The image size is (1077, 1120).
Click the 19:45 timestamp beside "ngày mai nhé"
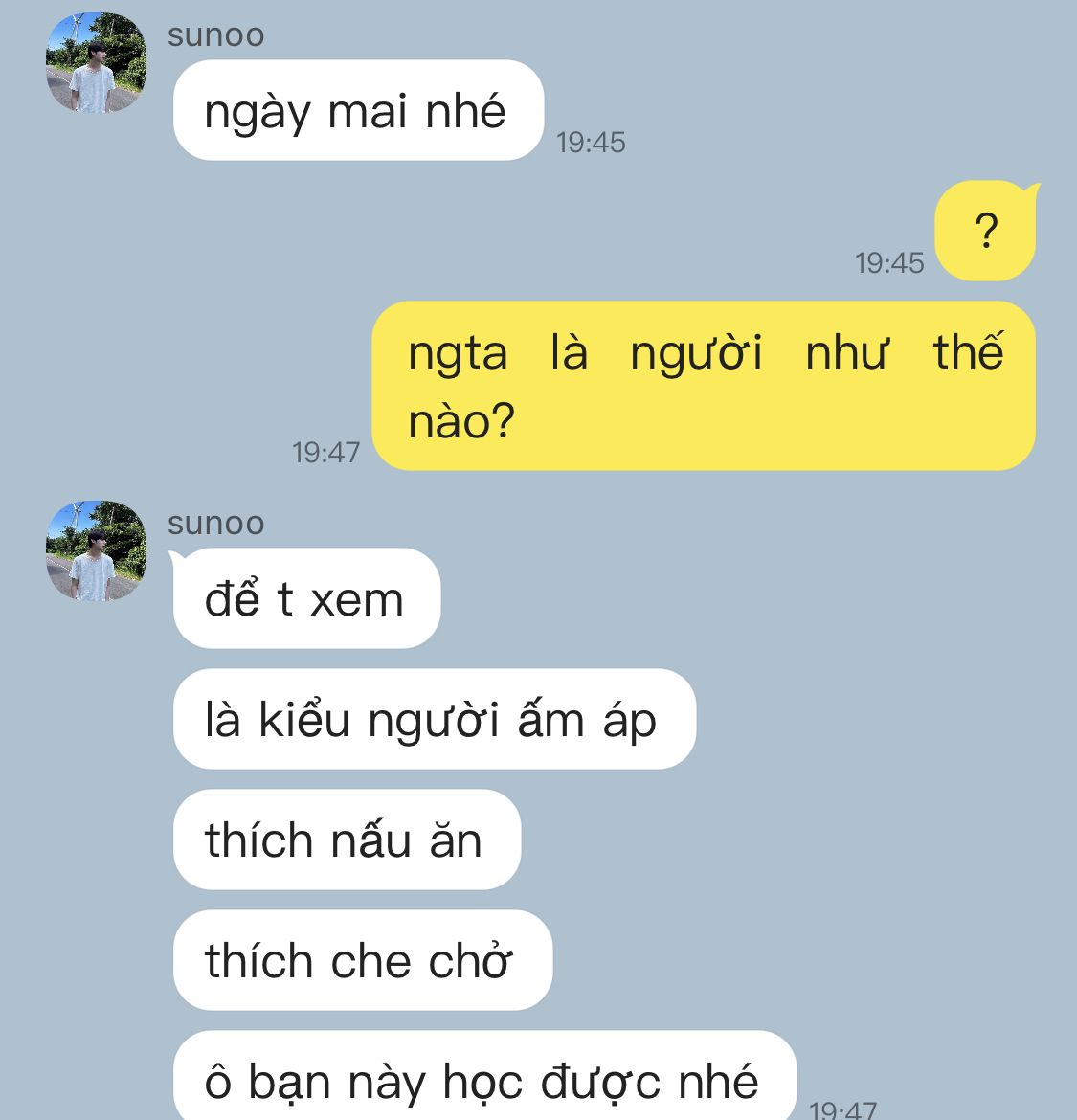tap(591, 142)
